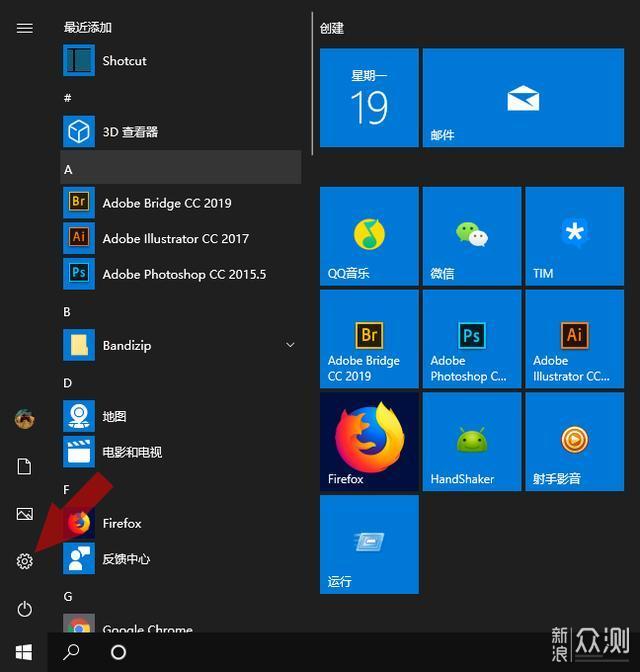Open taskbar search magnifier
This screenshot has width=640, height=672.
point(71,652)
